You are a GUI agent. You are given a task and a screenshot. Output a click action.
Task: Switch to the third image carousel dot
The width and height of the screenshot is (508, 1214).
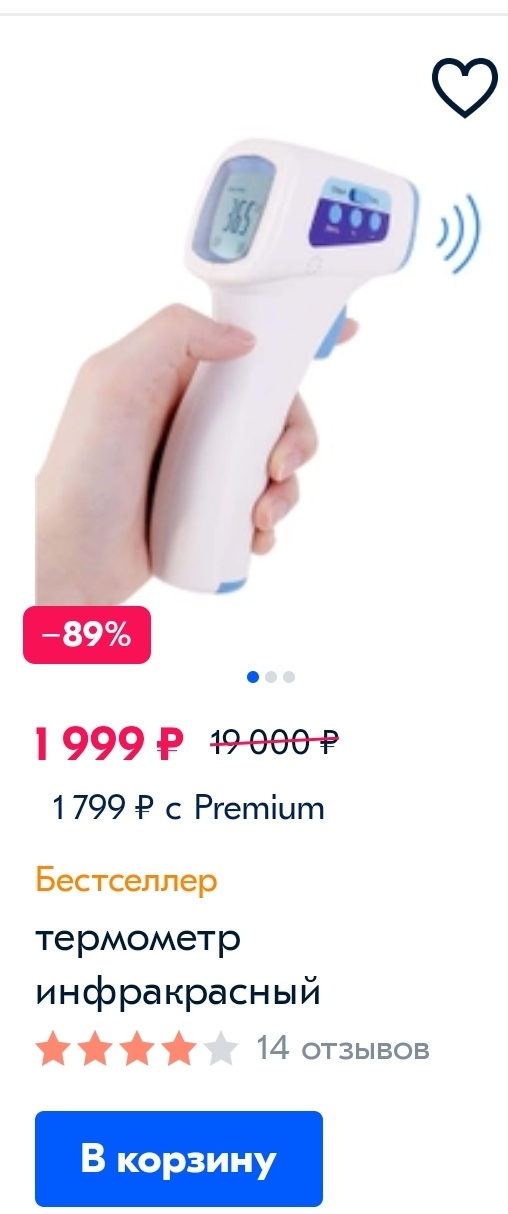[x=289, y=677]
